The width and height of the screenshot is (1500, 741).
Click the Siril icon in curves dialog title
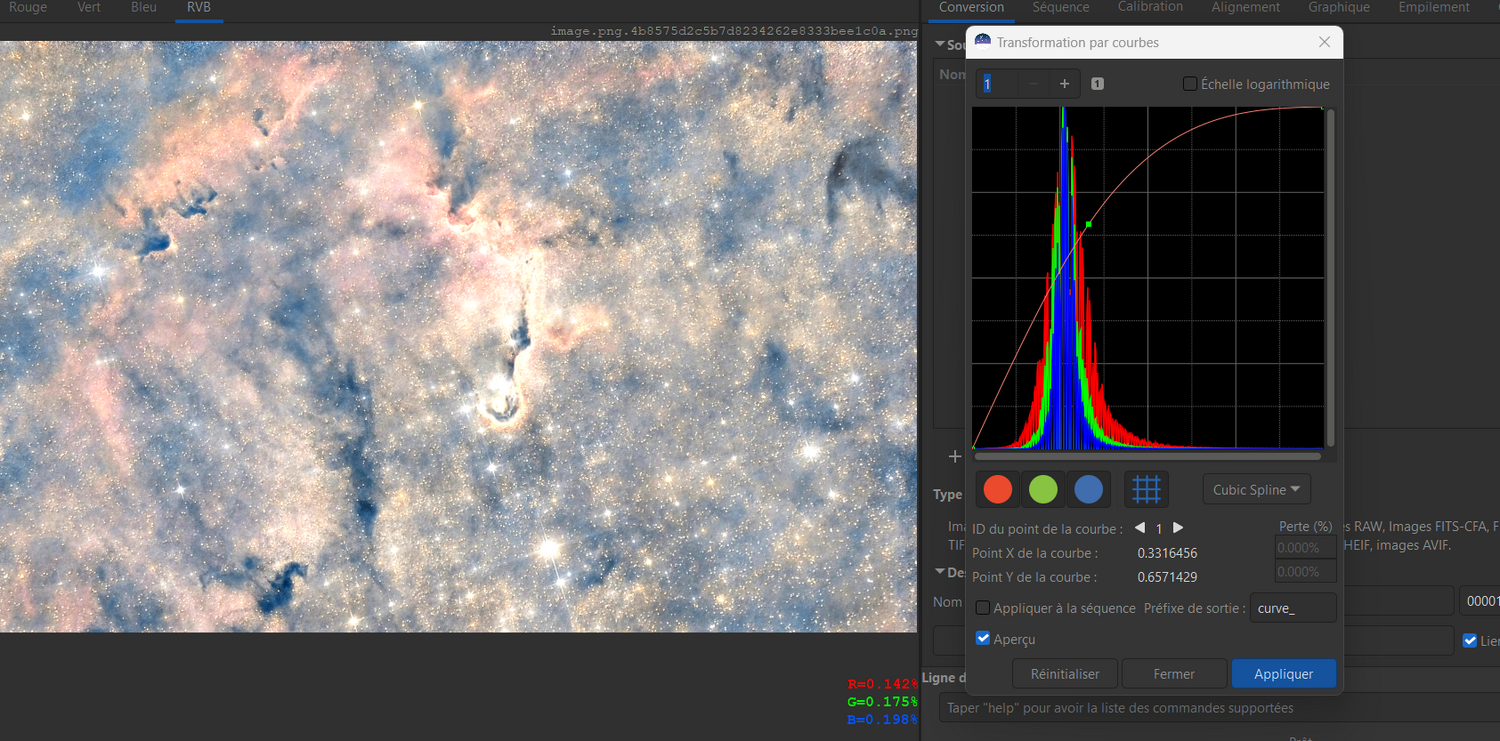point(982,42)
